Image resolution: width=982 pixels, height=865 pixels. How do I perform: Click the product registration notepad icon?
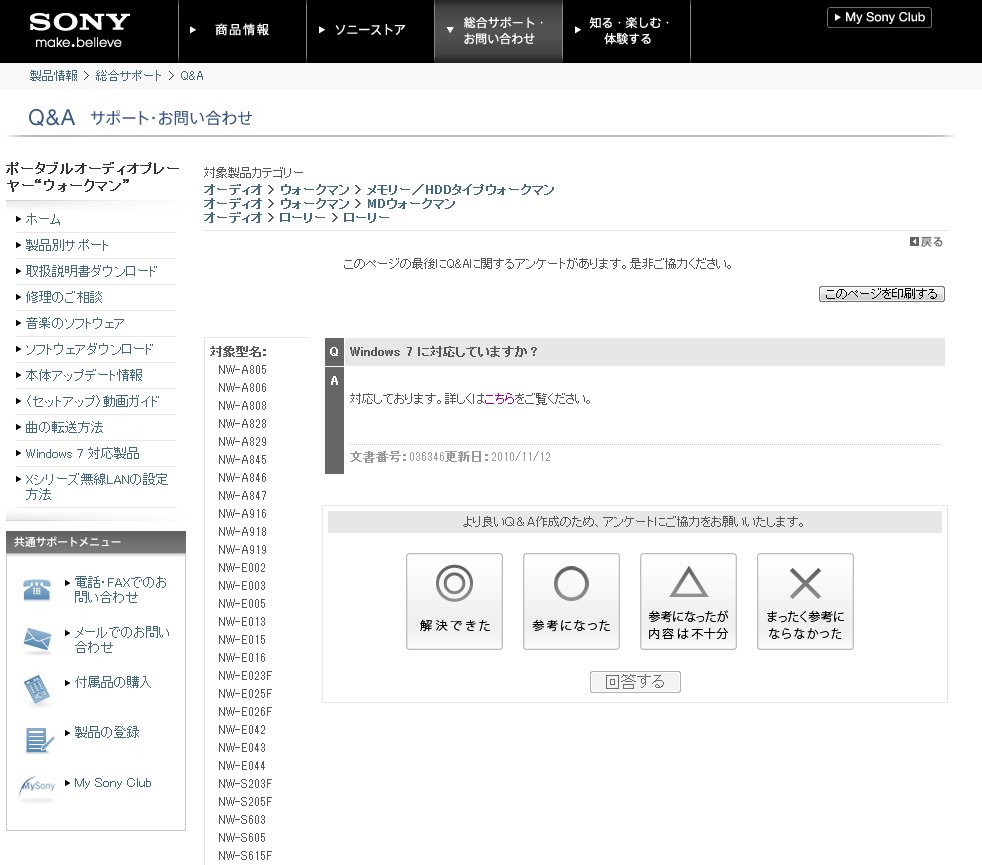39,740
